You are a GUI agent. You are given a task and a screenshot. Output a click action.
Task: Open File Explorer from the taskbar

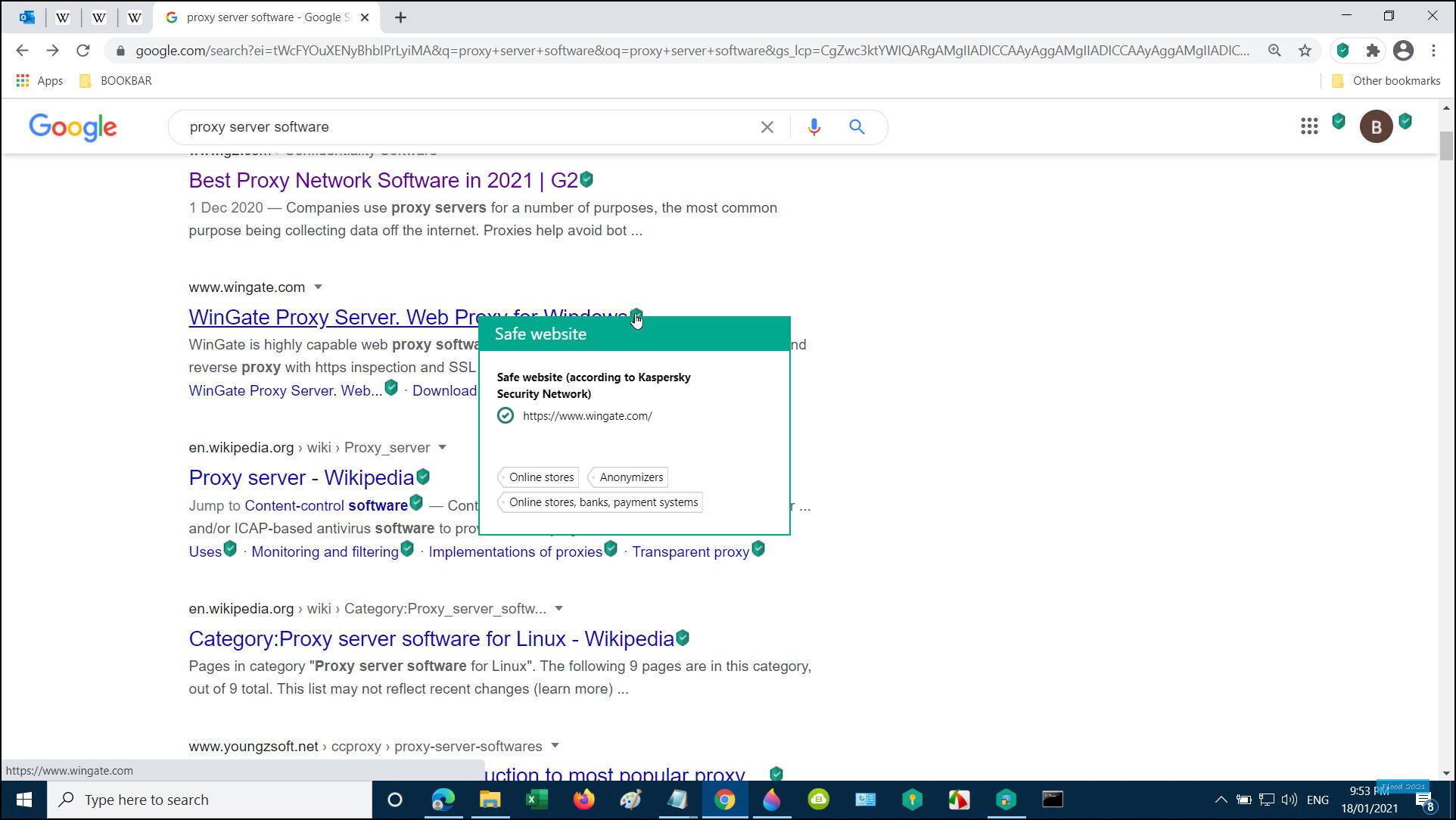pyautogui.click(x=490, y=800)
